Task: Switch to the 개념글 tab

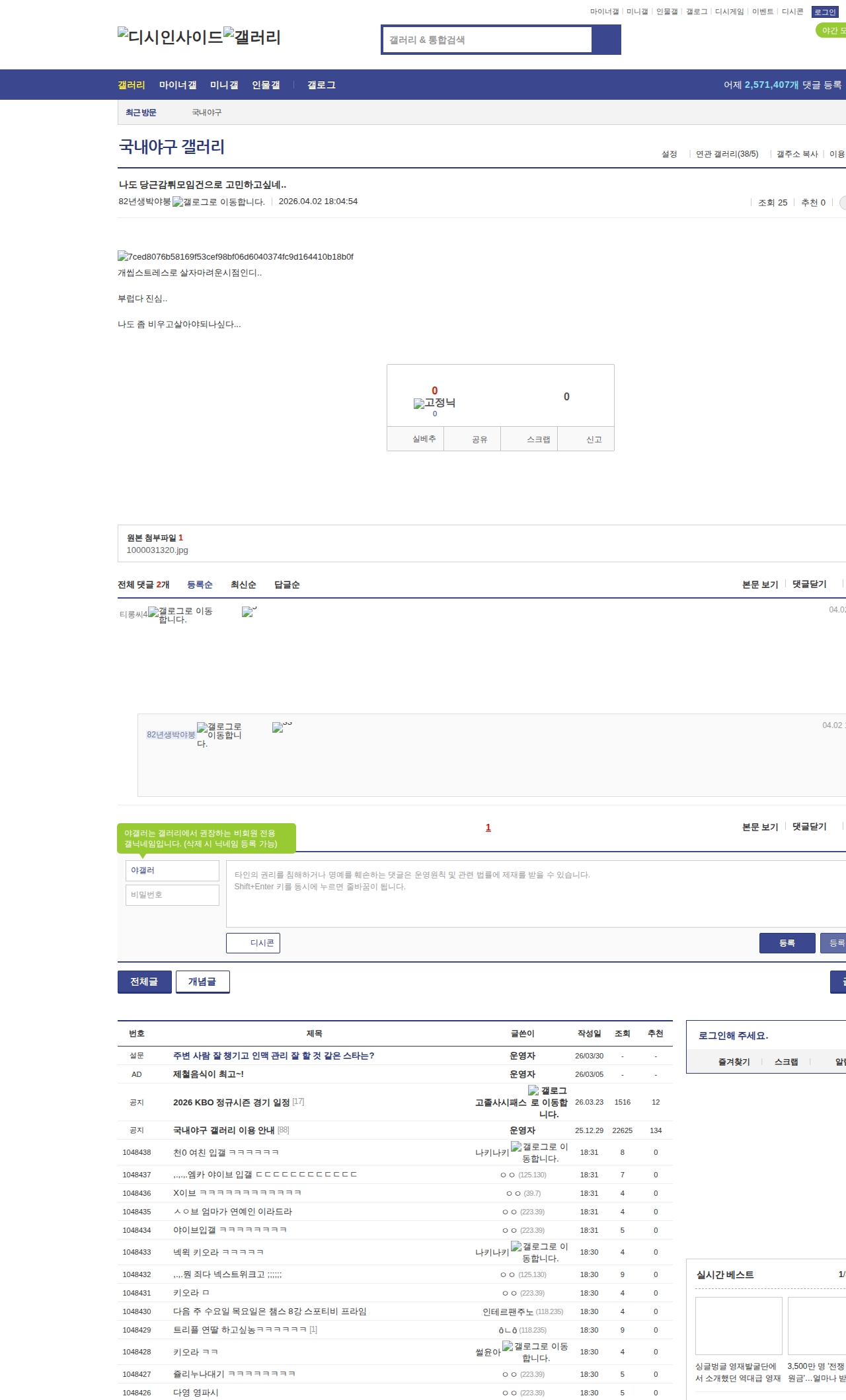Action: [x=202, y=982]
